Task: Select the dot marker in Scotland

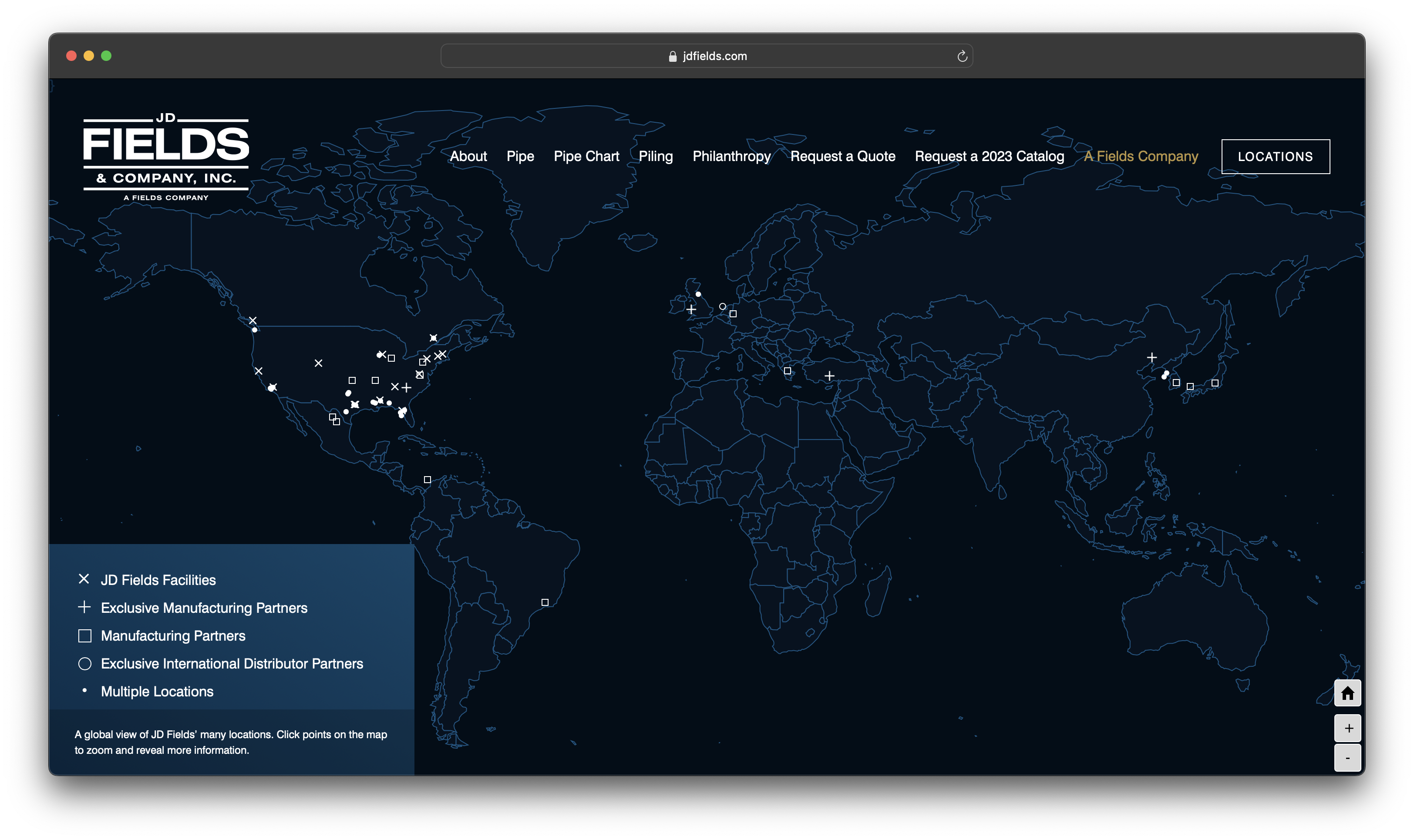Action: (698, 294)
